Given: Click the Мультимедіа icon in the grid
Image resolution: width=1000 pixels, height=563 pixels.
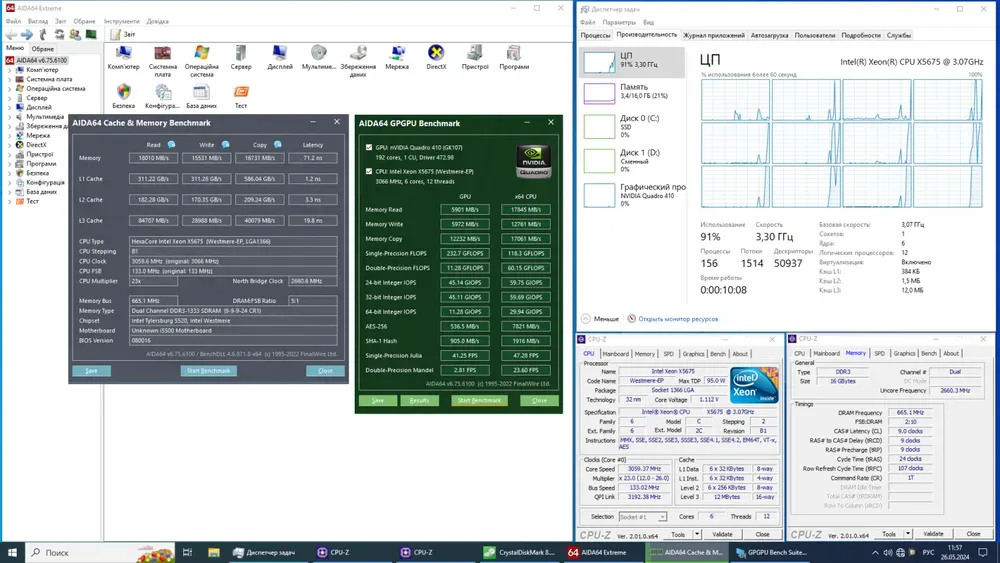Looking at the screenshot, I should click(x=319, y=54).
